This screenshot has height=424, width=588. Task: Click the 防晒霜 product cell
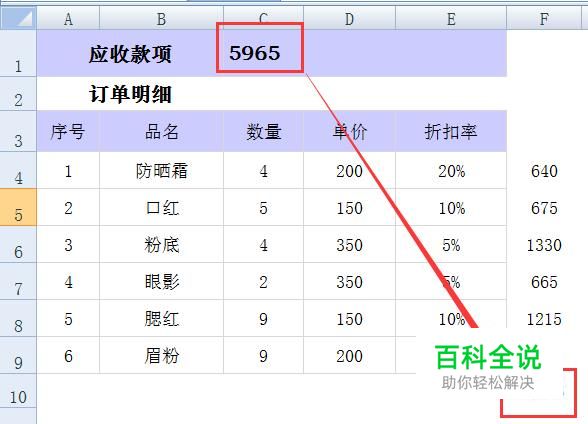(161, 170)
